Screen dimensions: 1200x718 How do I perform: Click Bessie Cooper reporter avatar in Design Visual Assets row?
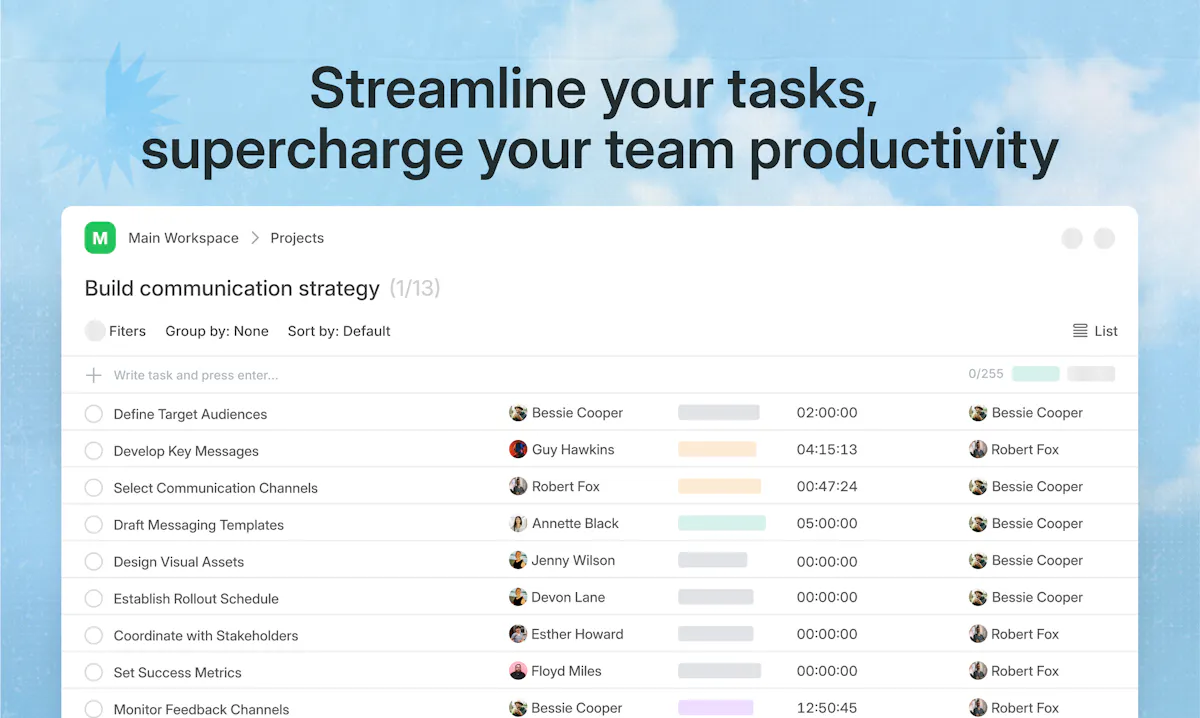pos(978,561)
